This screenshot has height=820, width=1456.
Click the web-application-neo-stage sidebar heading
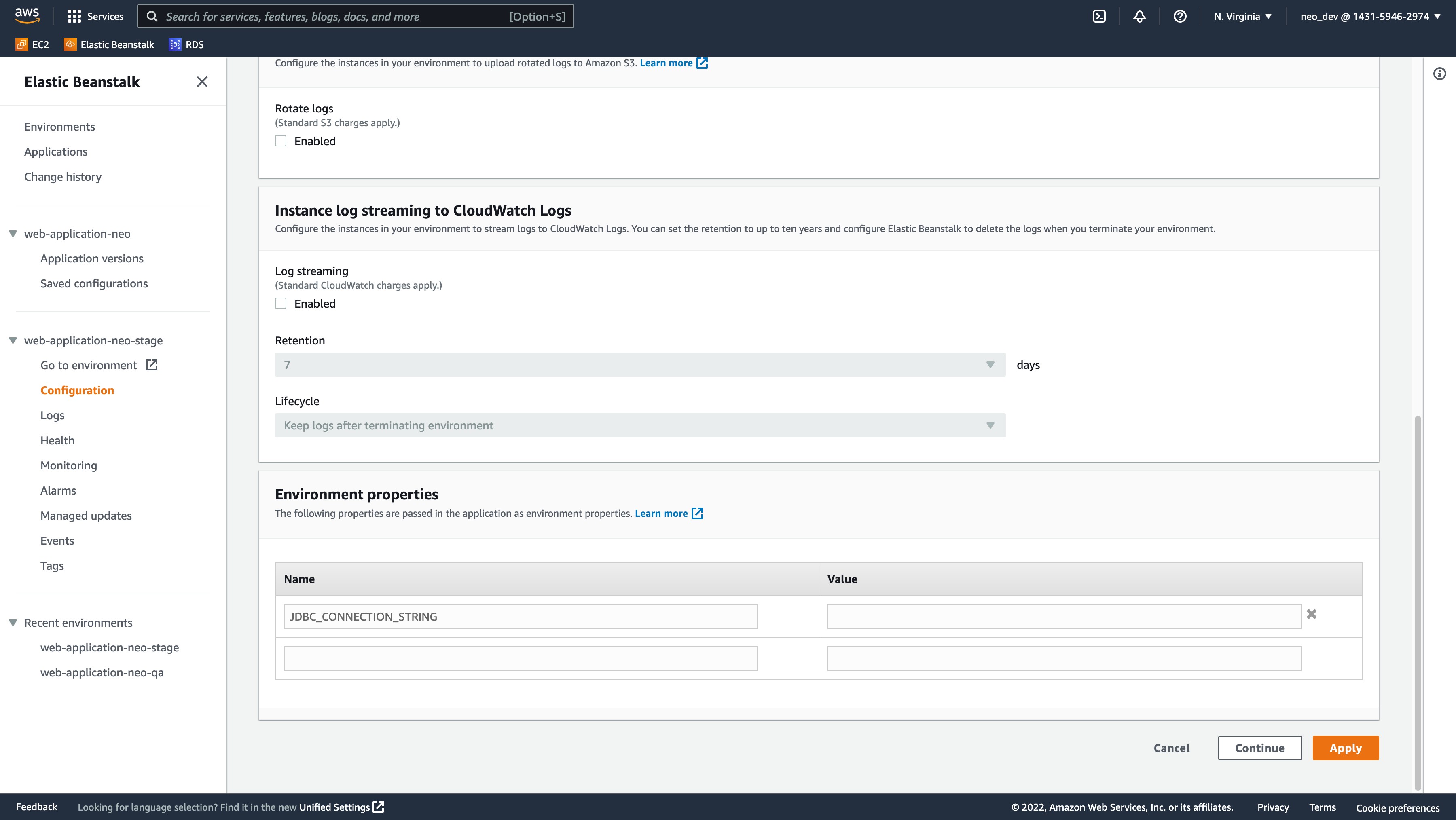[93, 341]
